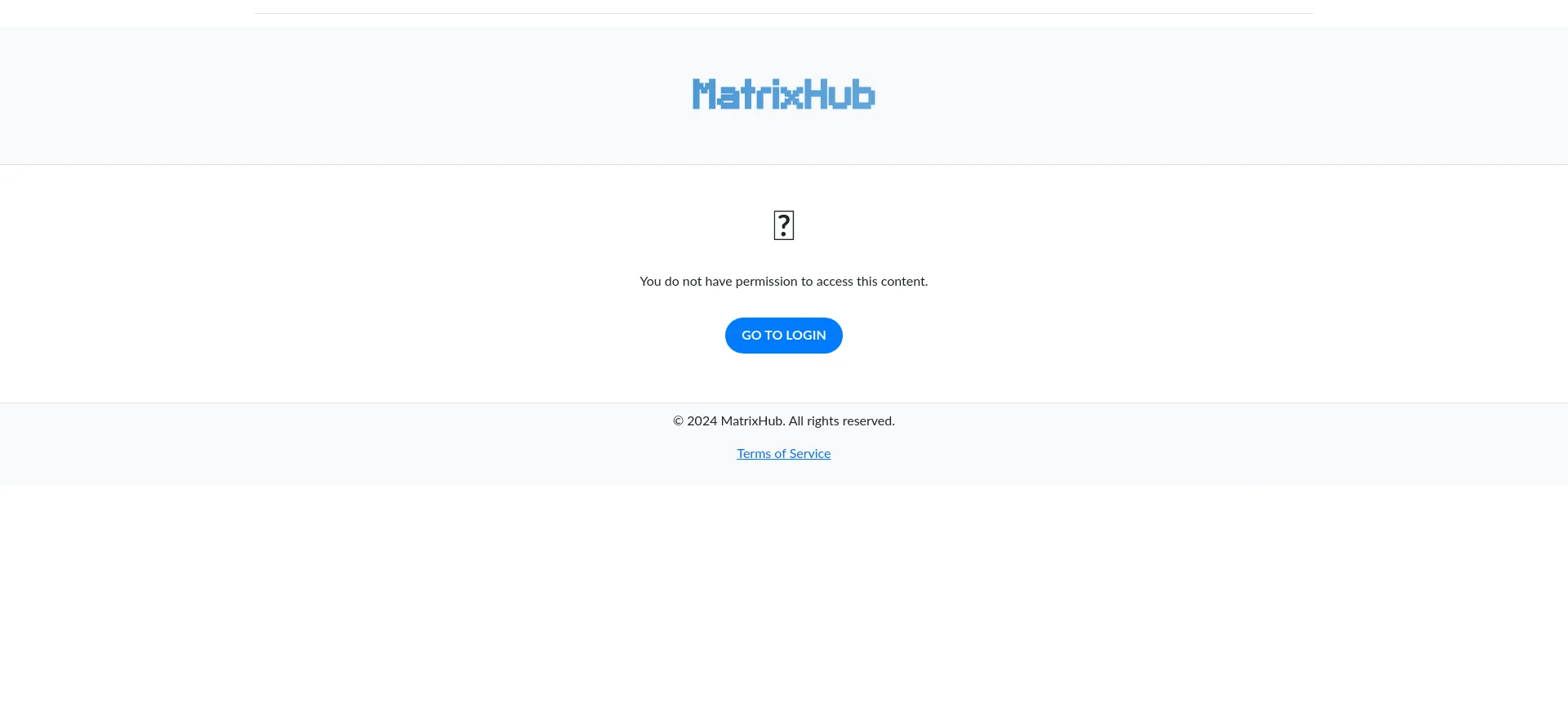Click the letter x in MatrixHub logo
This screenshot has height=725, width=1568.
pos(792,98)
